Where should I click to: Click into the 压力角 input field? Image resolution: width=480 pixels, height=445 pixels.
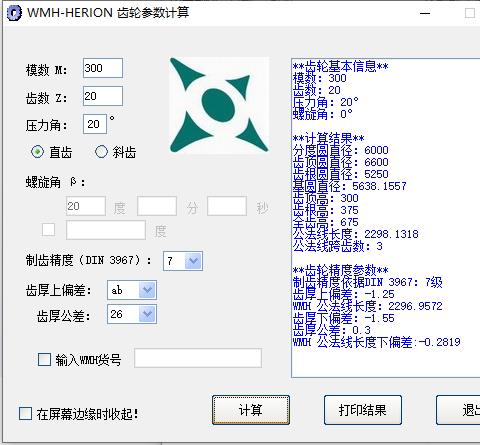click(95, 124)
